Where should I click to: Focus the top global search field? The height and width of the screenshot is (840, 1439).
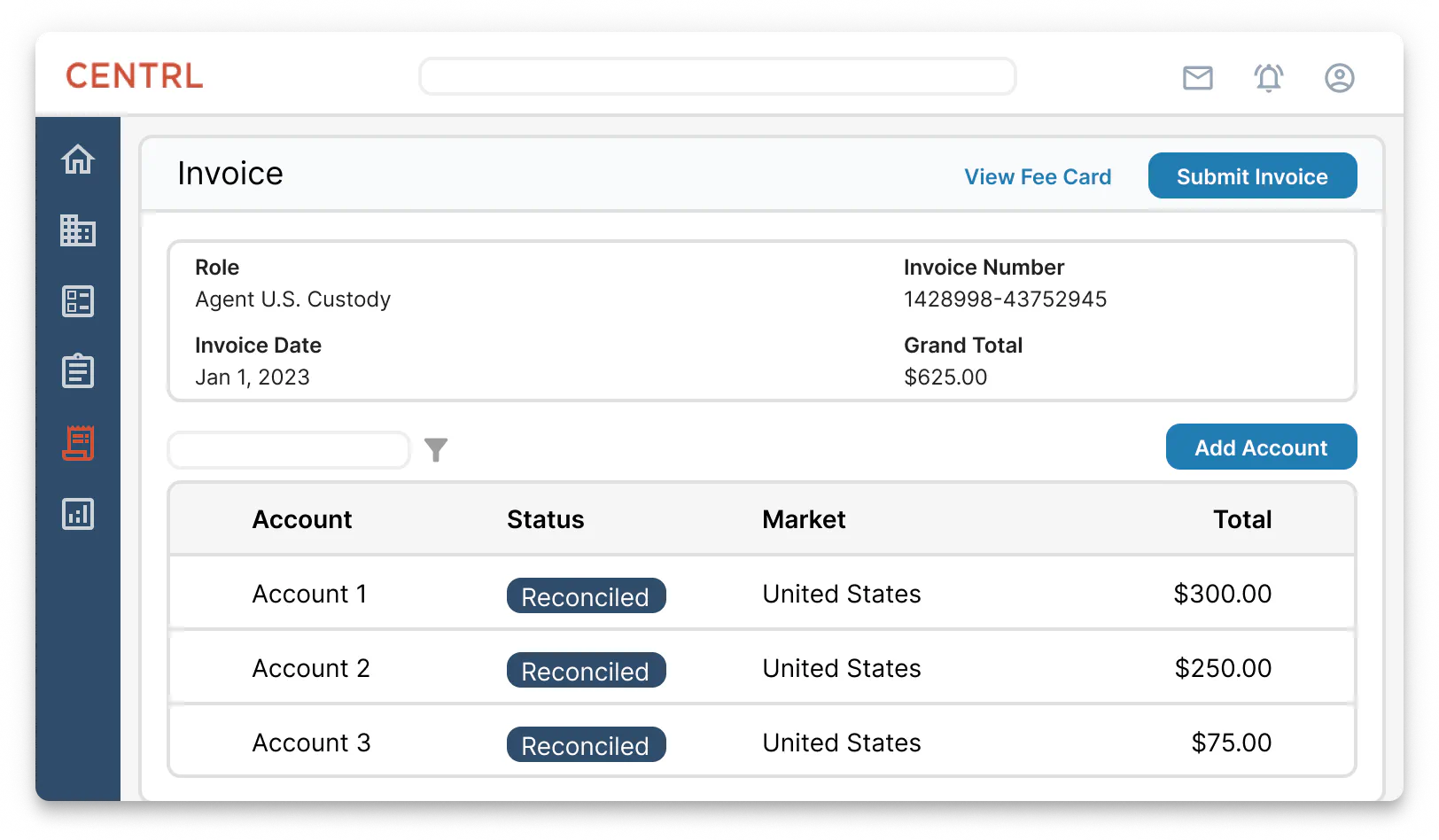717,77
